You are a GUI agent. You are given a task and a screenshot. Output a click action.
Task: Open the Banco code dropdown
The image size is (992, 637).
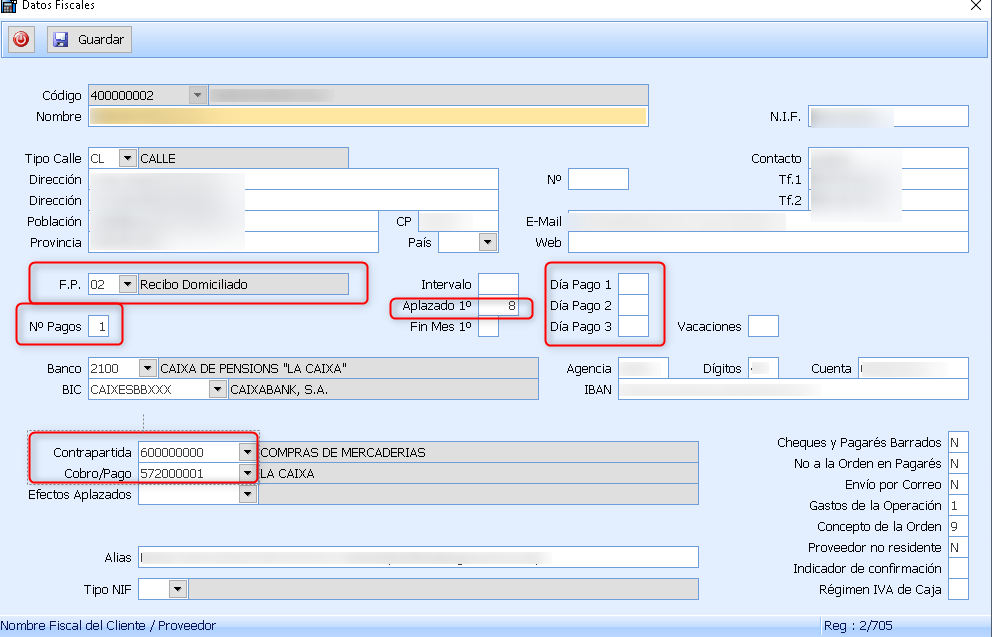coord(148,368)
